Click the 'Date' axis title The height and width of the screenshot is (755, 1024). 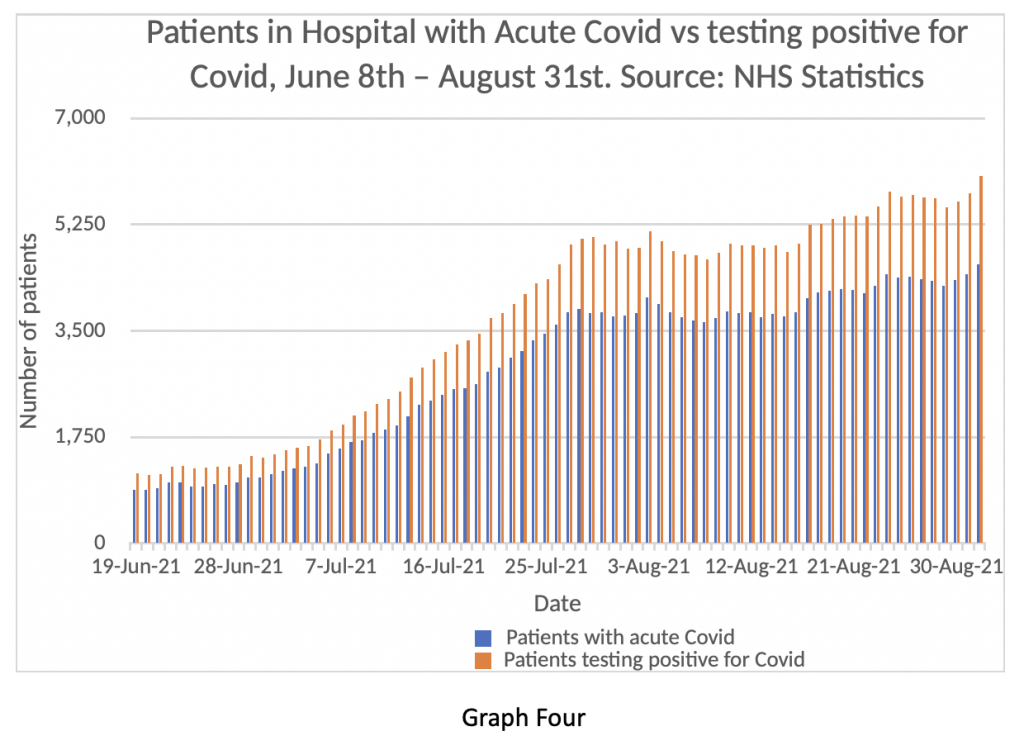[x=557, y=603]
